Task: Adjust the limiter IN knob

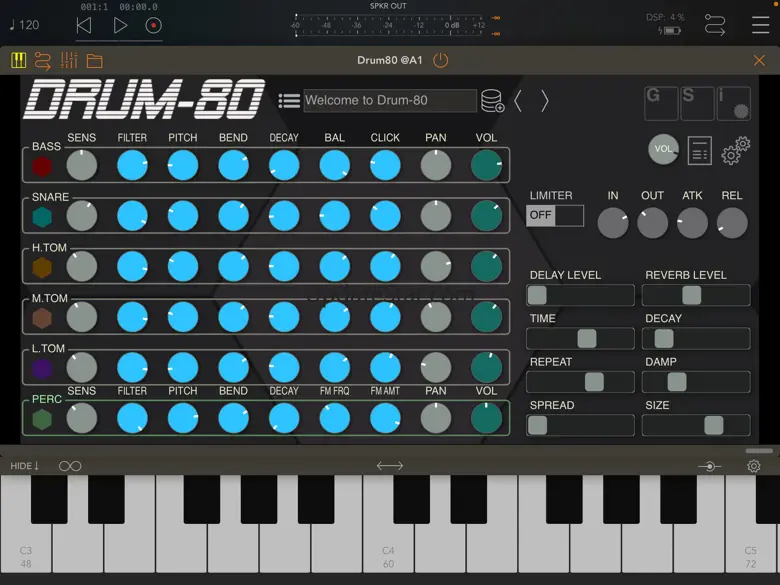Action: (613, 223)
